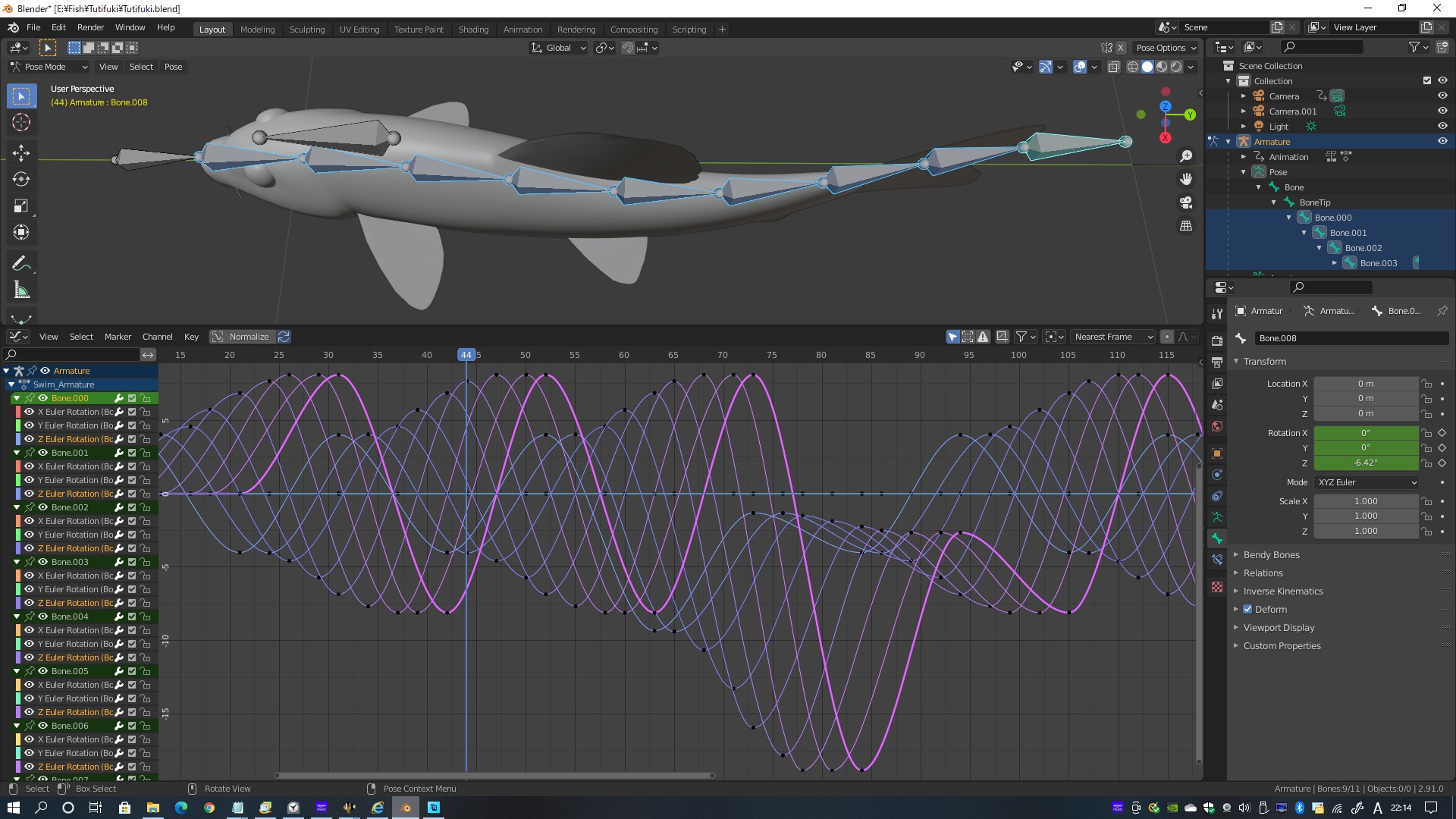Open the Pose menu in viewport header

click(x=173, y=67)
